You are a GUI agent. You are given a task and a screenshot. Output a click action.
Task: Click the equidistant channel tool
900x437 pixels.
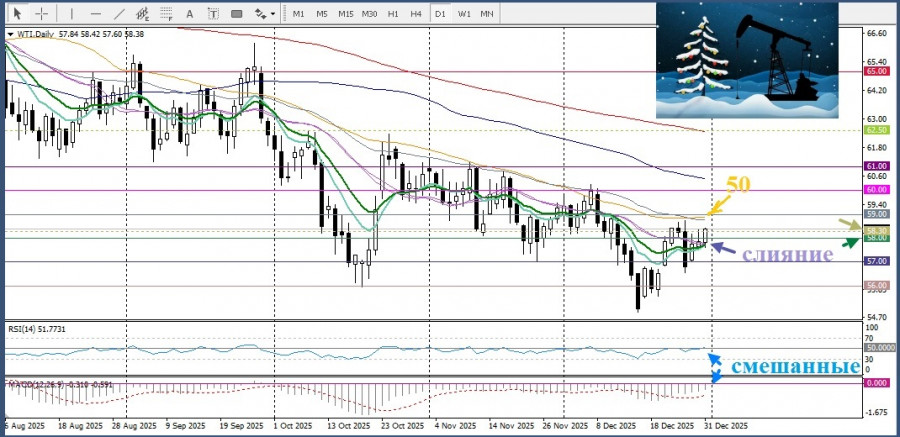tap(145, 13)
